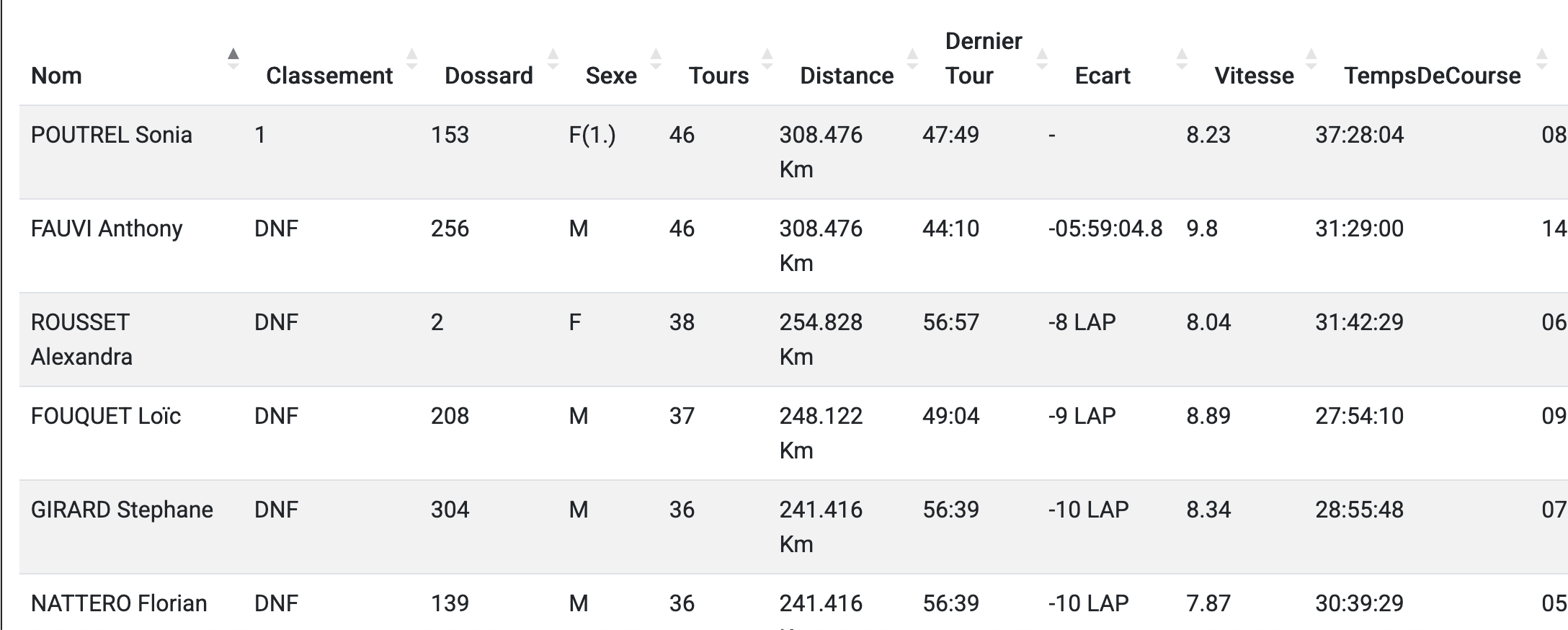This screenshot has height=630, width=1568.
Task: Sort table by the Nom column label
Action: pyautogui.click(x=56, y=76)
